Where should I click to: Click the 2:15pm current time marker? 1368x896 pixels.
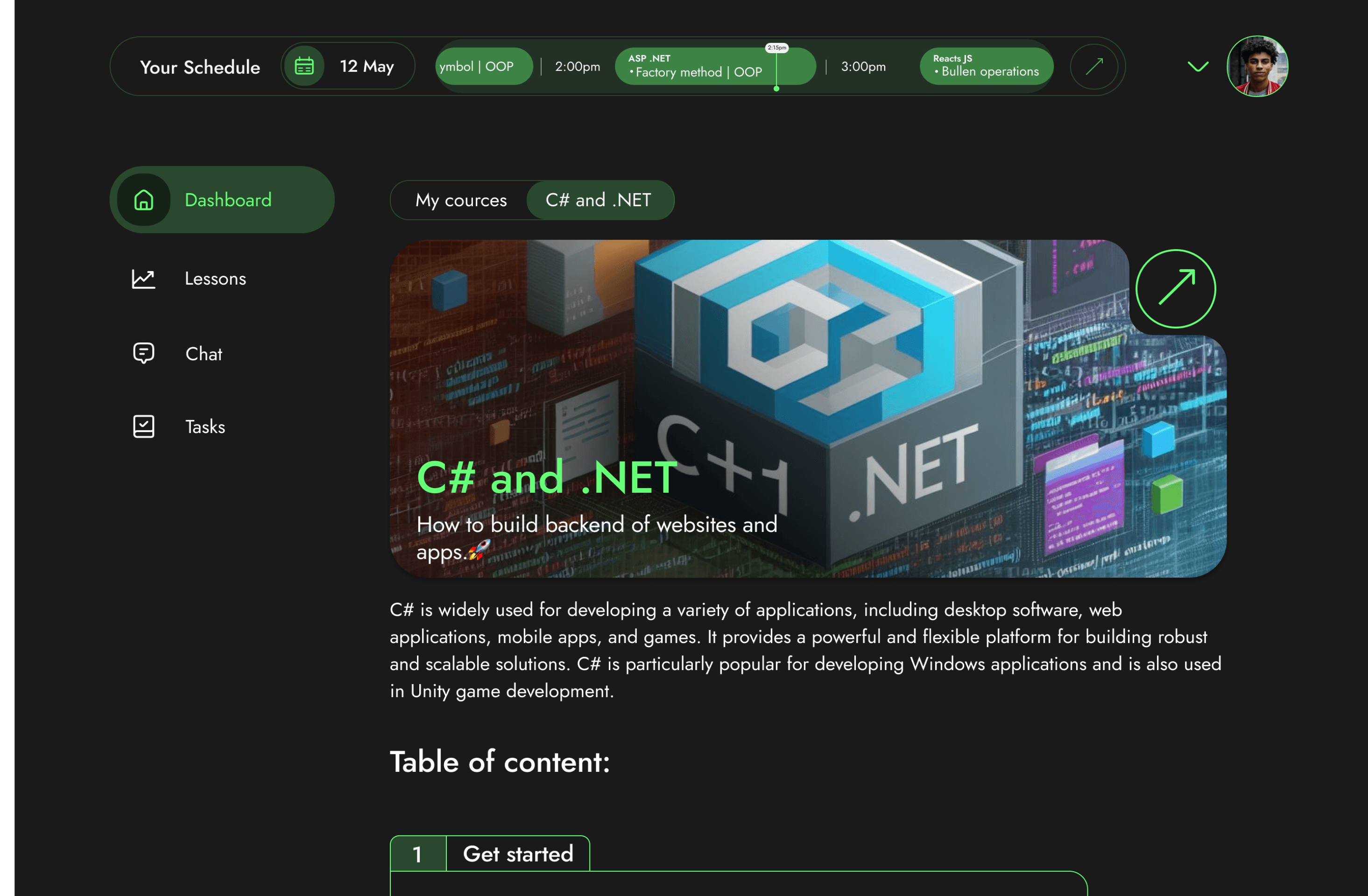776,48
